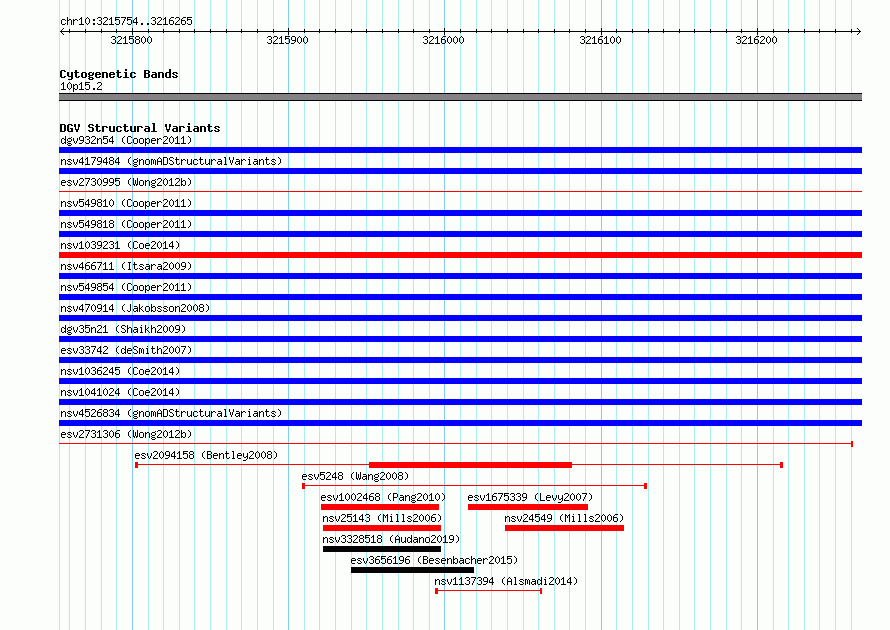
Task: Click nsv4526834 (gnomADStructuralVariants) label
Action: tap(171, 413)
